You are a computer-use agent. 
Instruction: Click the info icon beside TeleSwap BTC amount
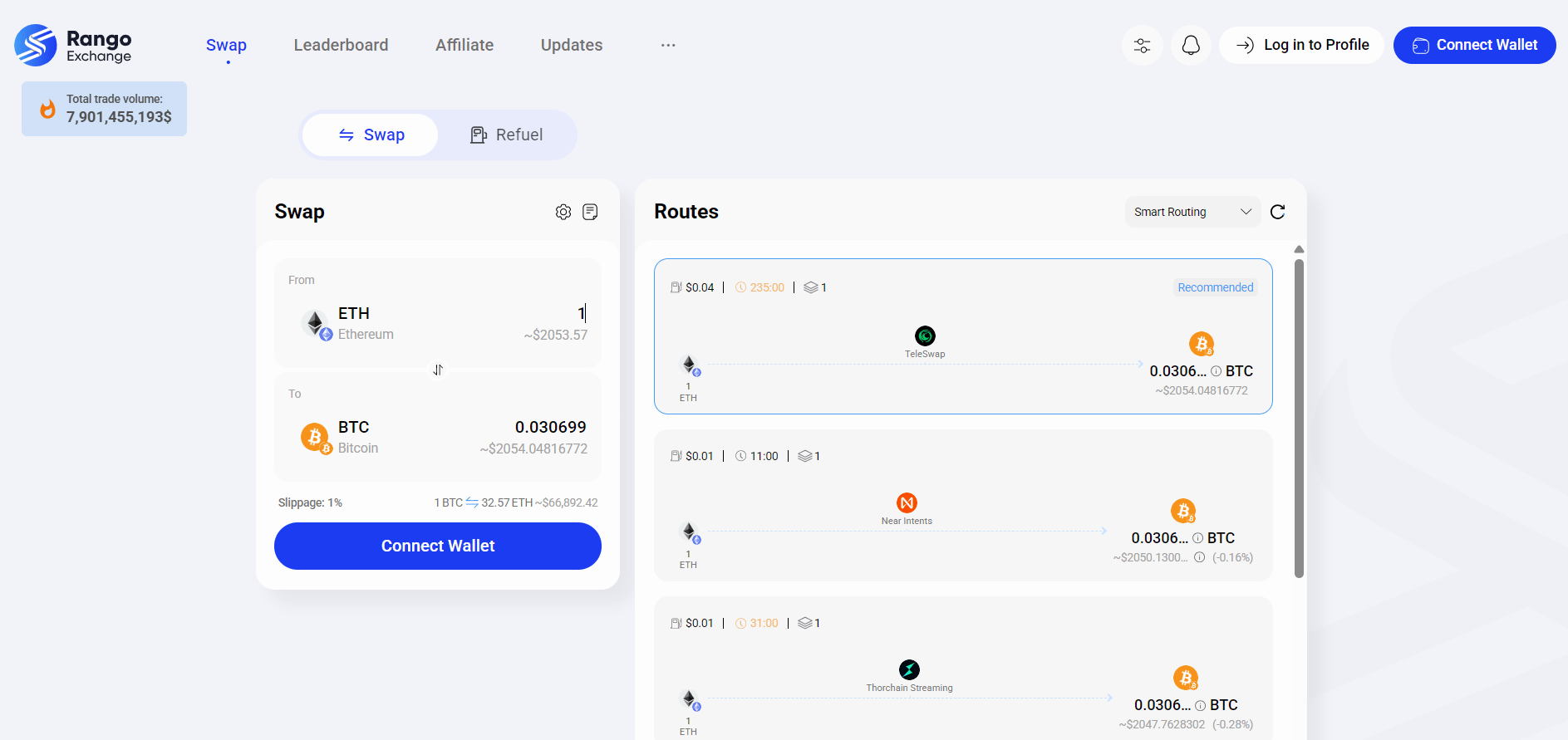(x=1216, y=371)
